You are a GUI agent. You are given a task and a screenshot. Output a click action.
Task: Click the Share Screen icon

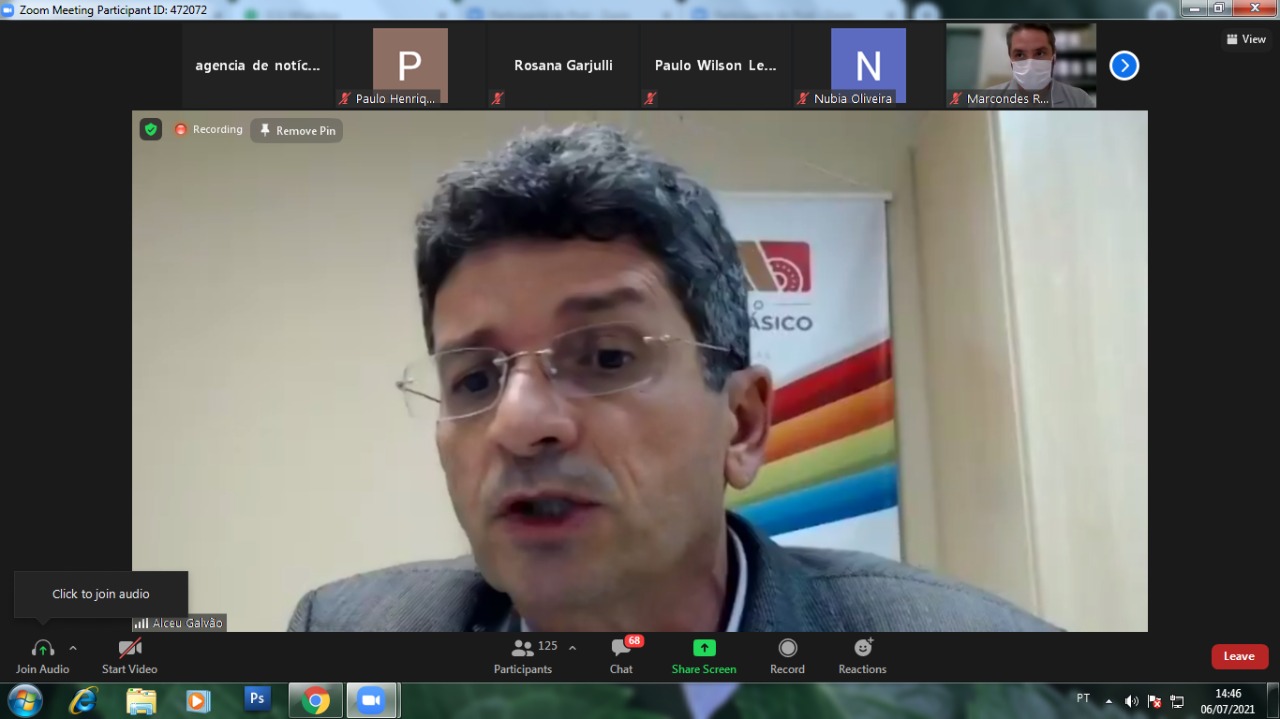coord(704,648)
